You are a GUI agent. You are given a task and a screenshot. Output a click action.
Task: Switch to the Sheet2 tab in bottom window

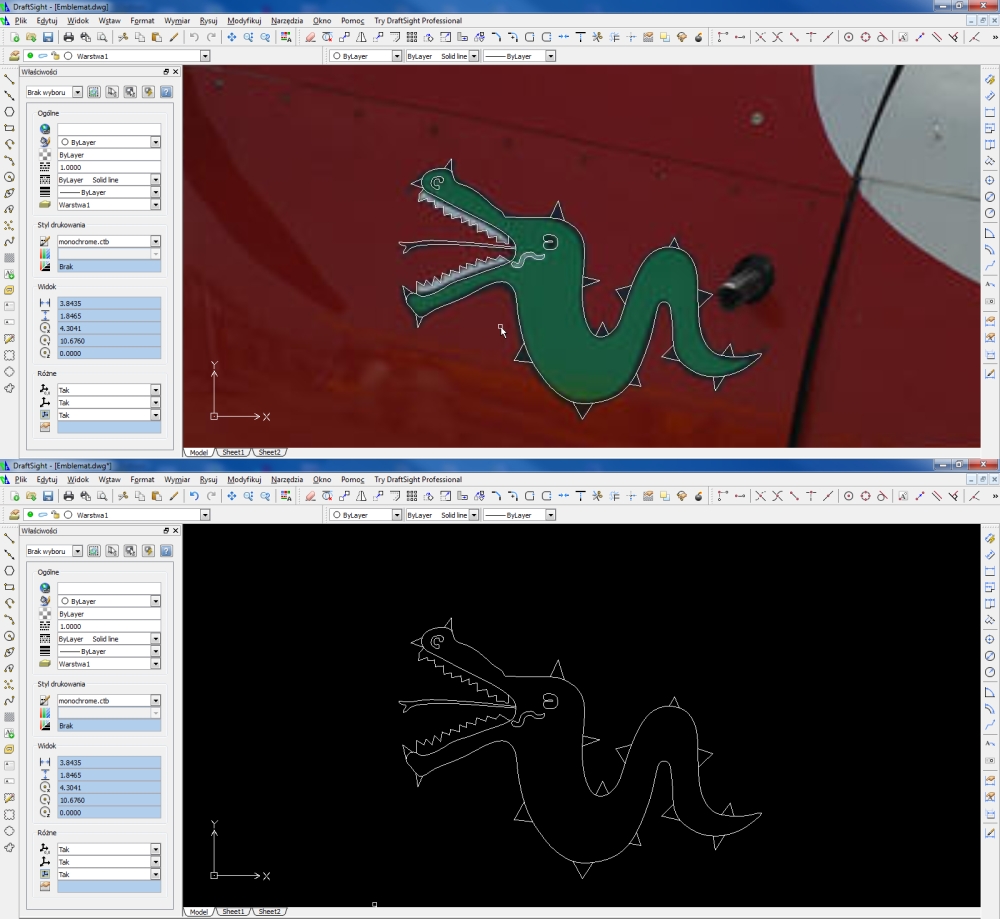click(268, 912)
